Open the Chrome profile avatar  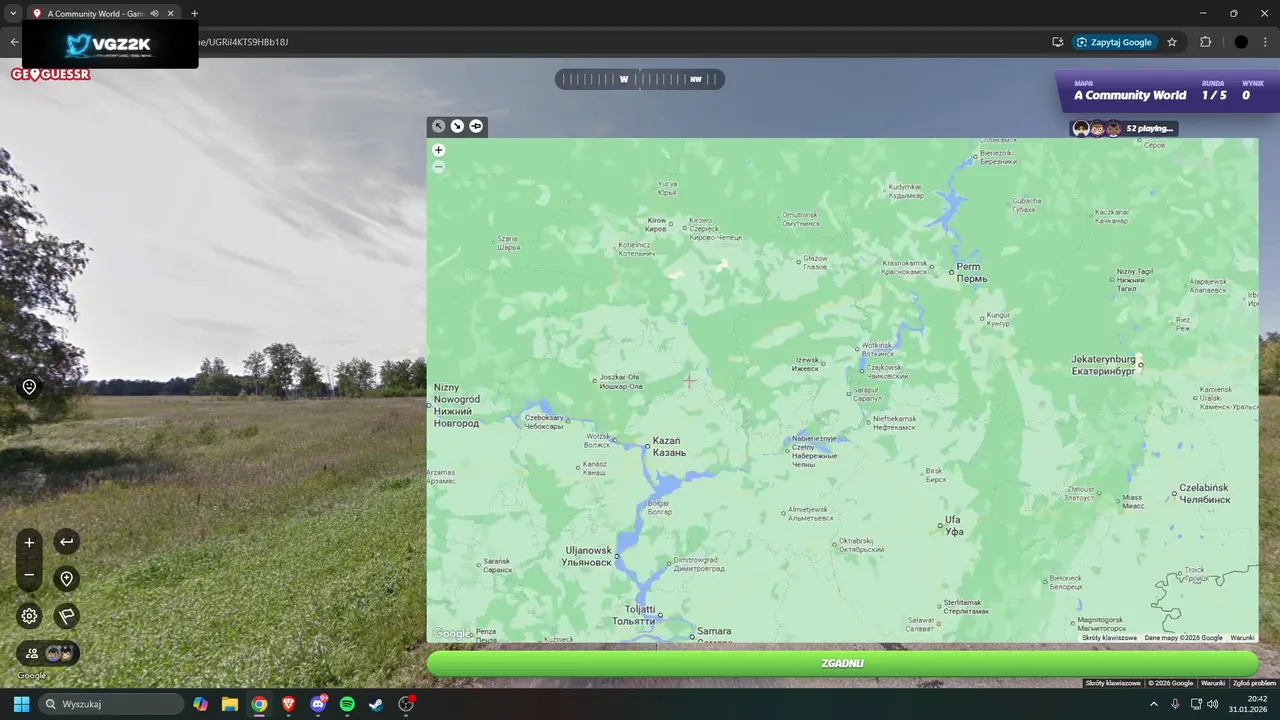pos(1241,42)
